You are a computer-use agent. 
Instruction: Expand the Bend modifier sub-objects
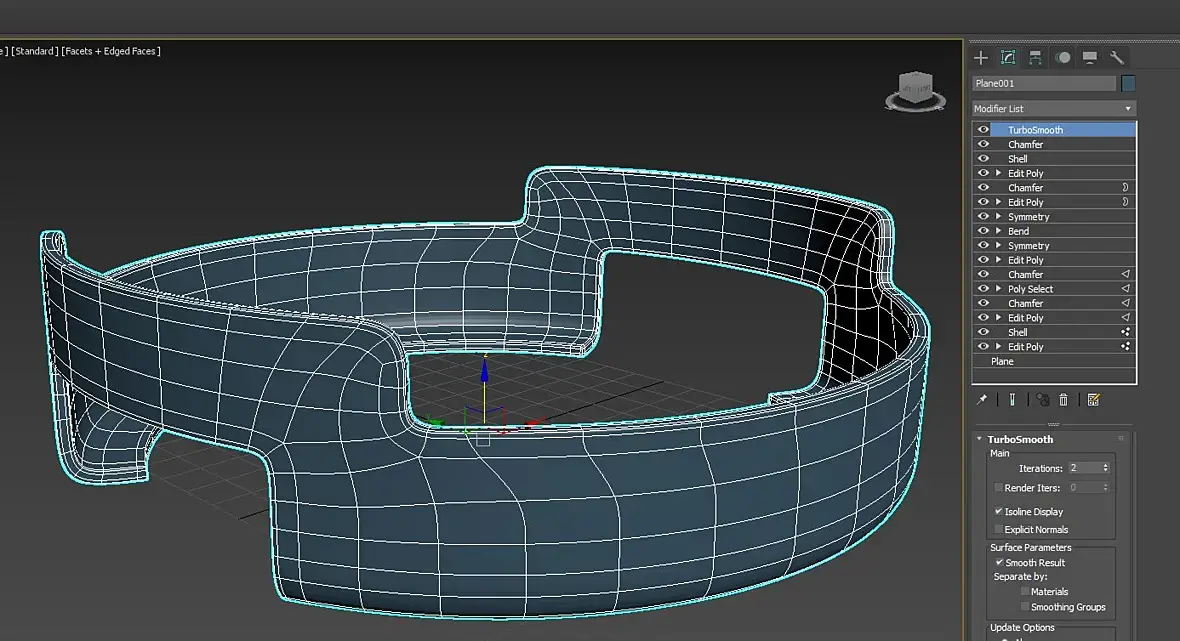[x=999, y=231]
